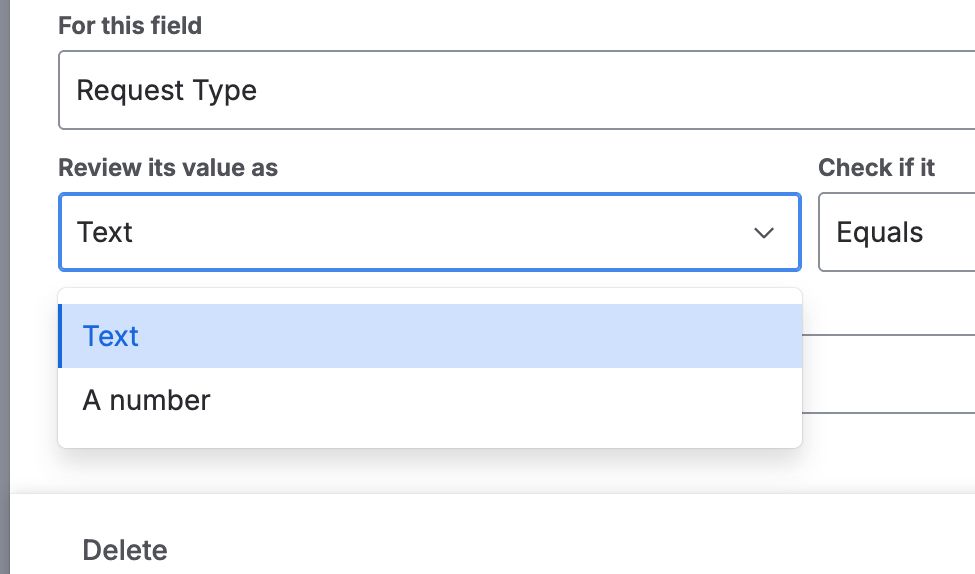
Task: Click the "Request Type" text in the field box
Action: coord(167,91)
